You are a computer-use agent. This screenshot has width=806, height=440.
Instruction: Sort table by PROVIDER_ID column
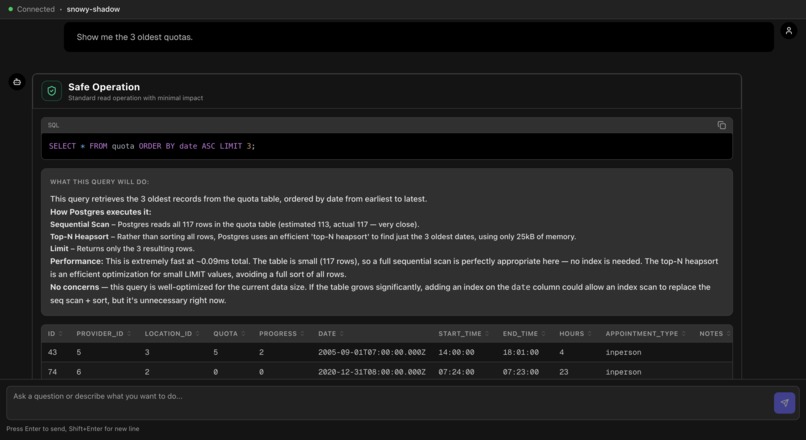coord(103,334)
